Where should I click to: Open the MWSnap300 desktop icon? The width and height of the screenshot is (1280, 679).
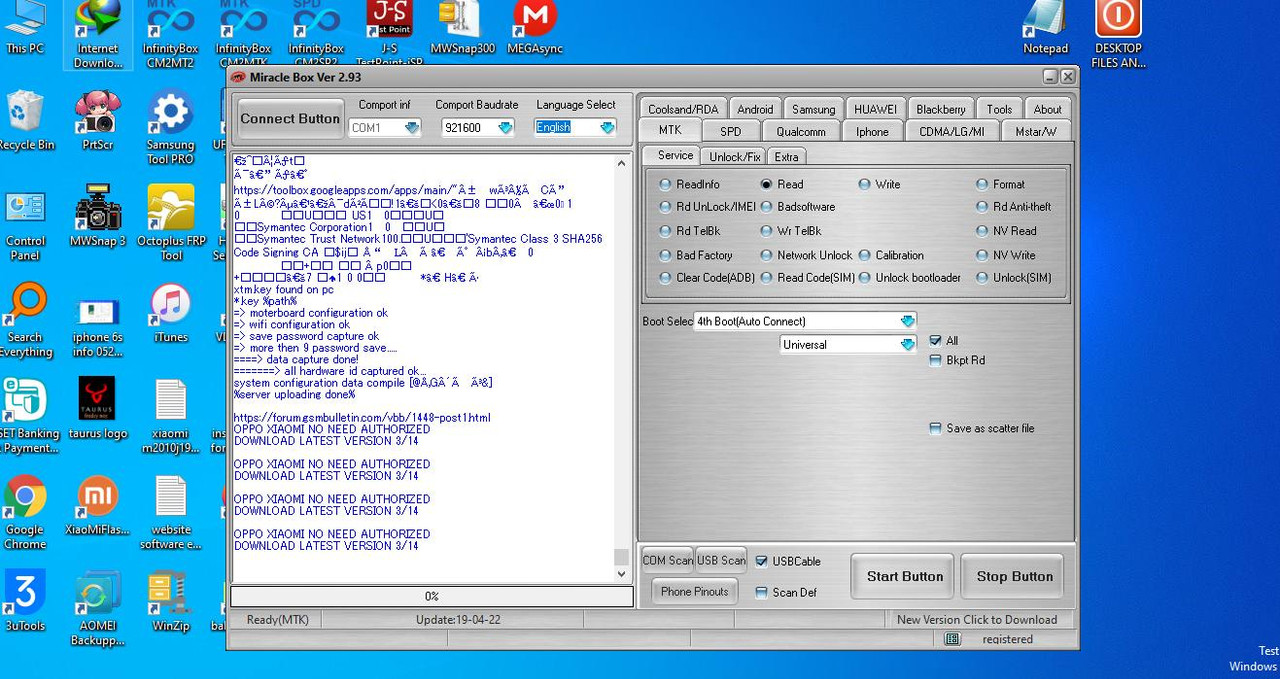(462, 28)
